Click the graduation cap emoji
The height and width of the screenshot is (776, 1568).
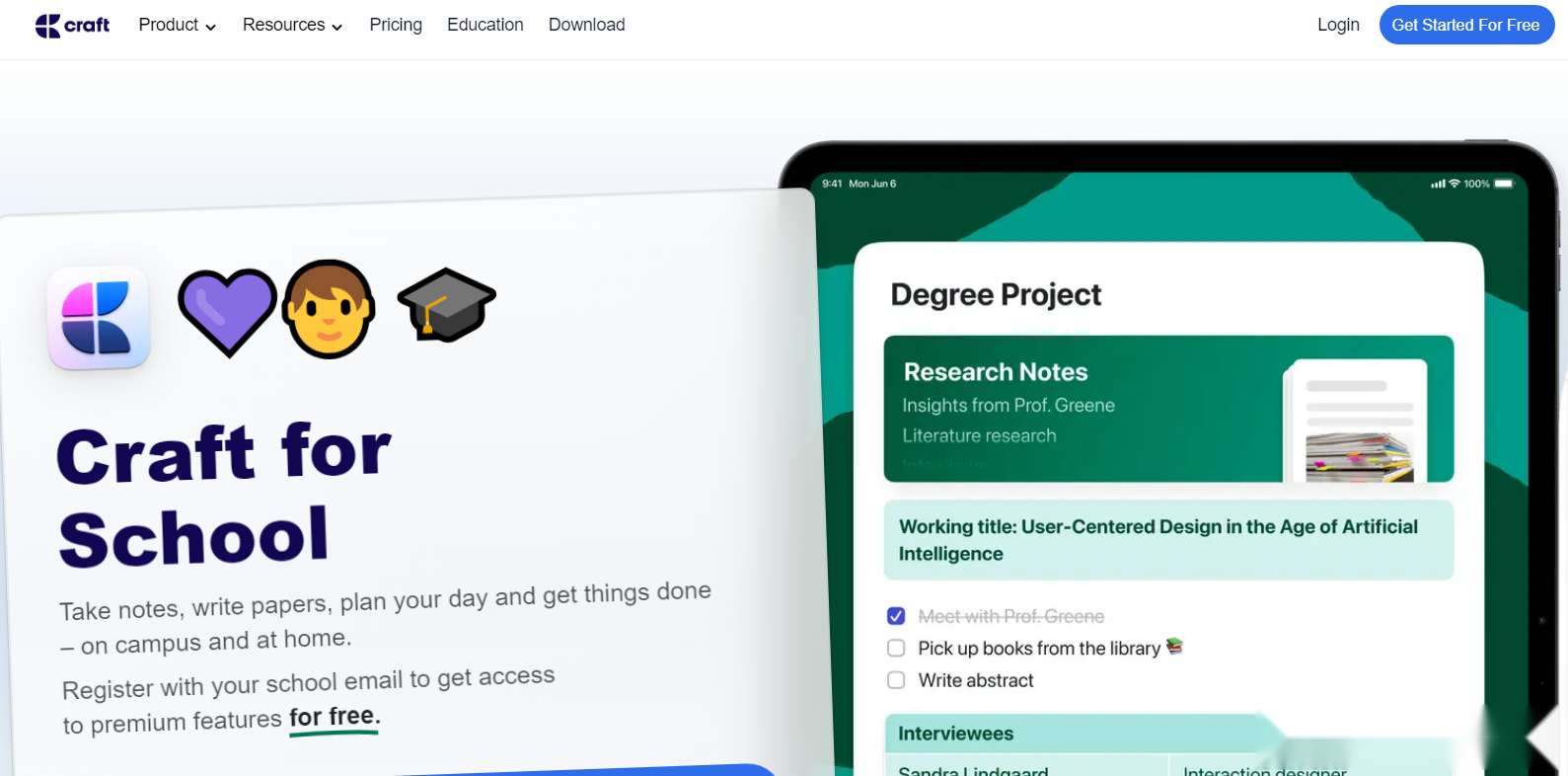pyautogui.click(x=446, y=305)
